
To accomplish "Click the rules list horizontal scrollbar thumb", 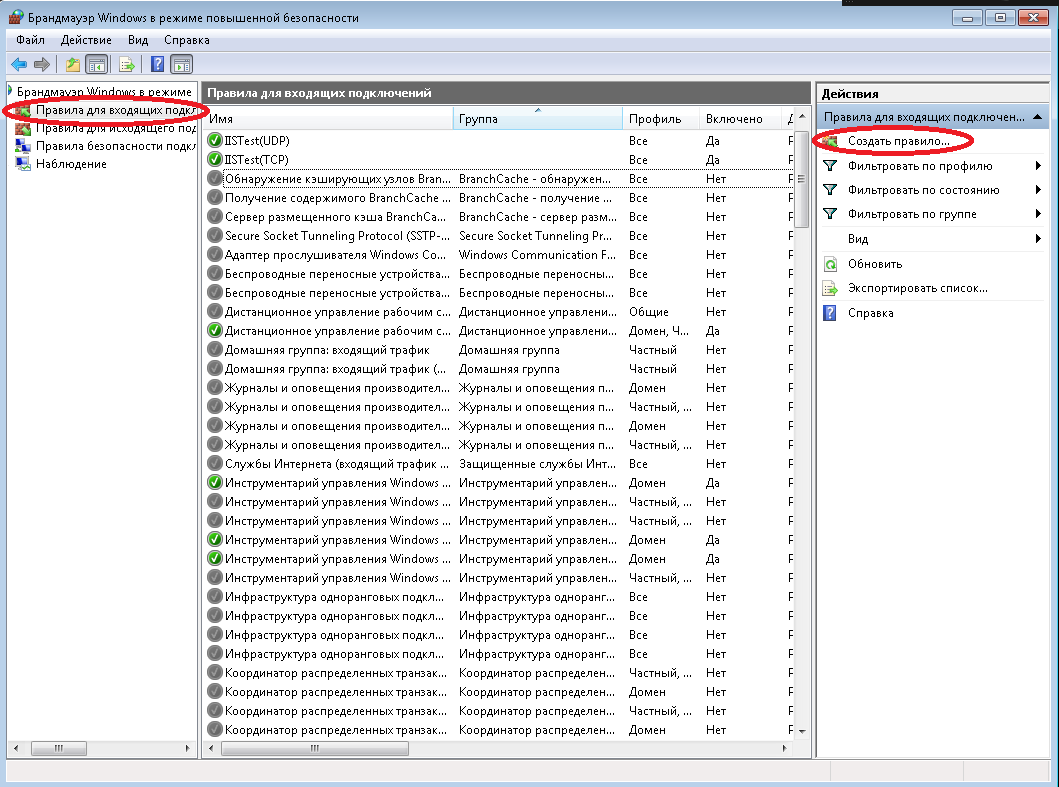I will [x=315, y=748].
